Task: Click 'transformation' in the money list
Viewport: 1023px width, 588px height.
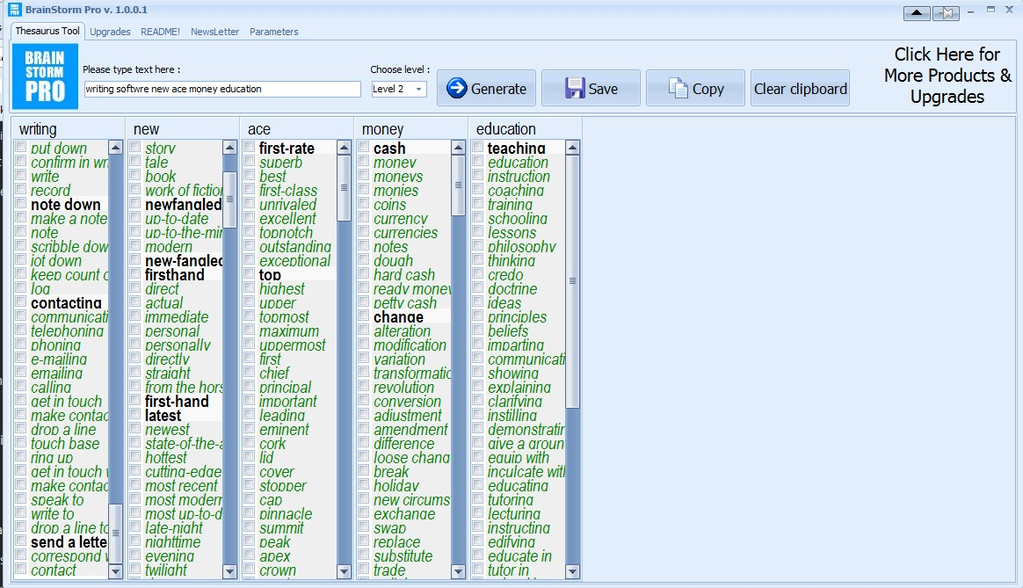Action: [x=412, y=373]
